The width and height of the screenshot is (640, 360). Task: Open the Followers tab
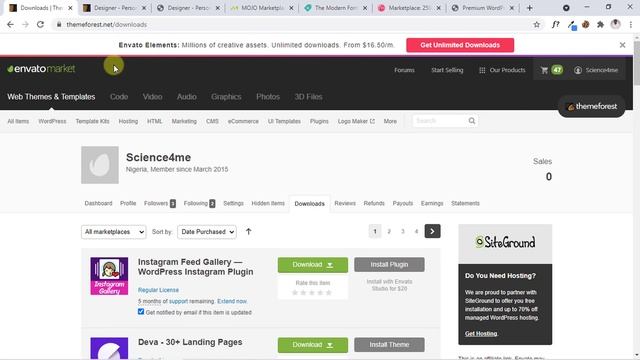160,203
